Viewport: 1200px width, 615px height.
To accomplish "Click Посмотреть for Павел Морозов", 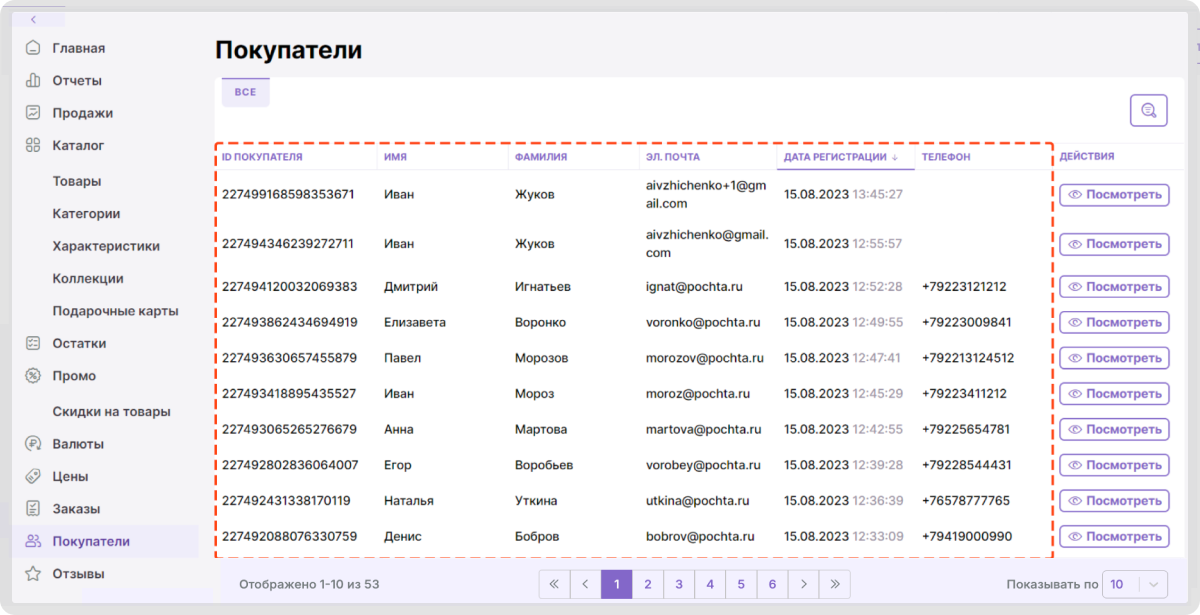I will [x=1114, y=358].
